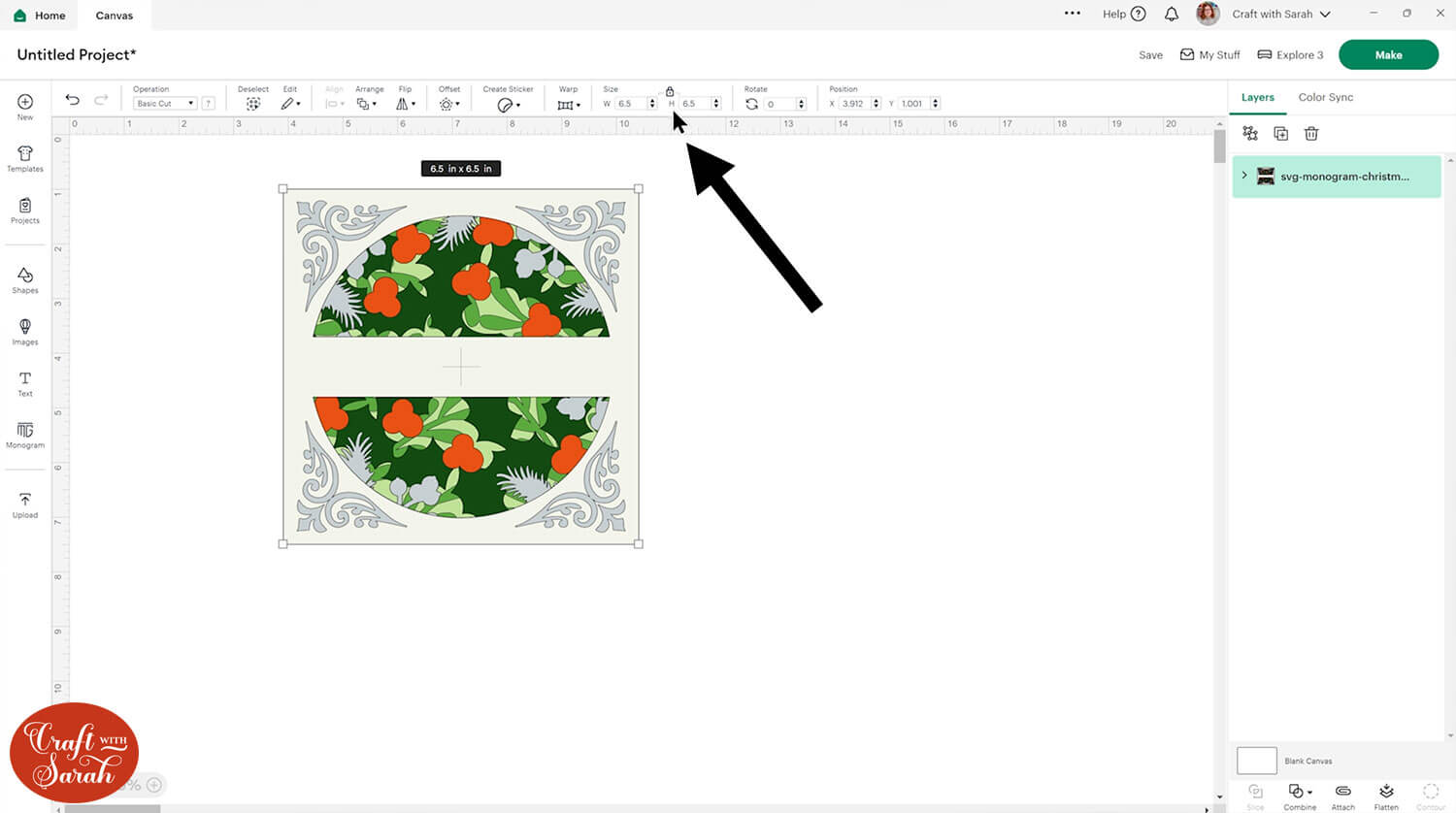Open the Edit dropdown

[x=291, y=104]
